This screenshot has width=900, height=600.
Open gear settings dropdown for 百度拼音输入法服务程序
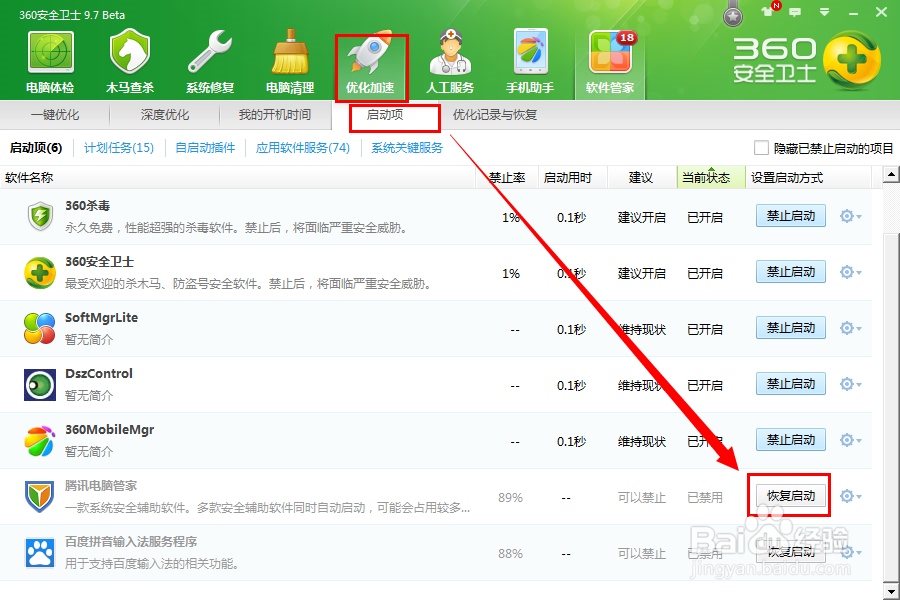[x=850, y=552]
